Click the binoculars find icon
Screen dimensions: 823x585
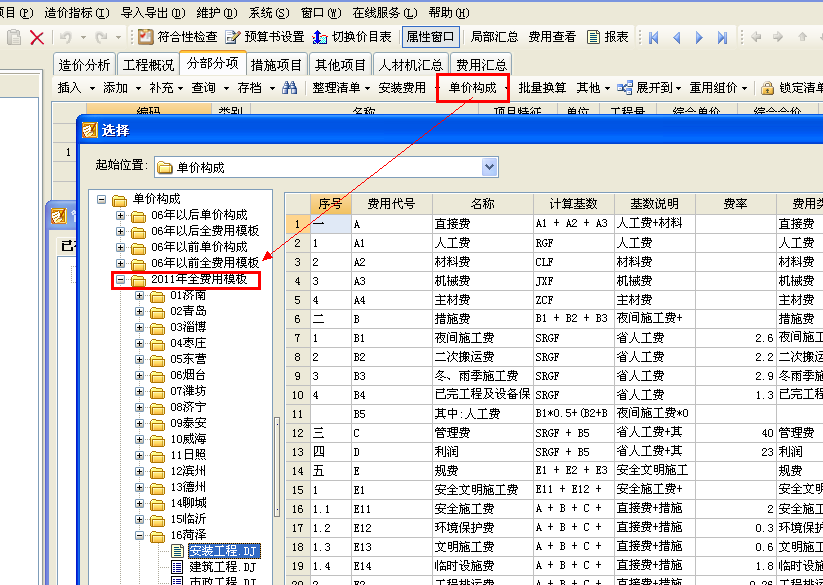point(290,88)
